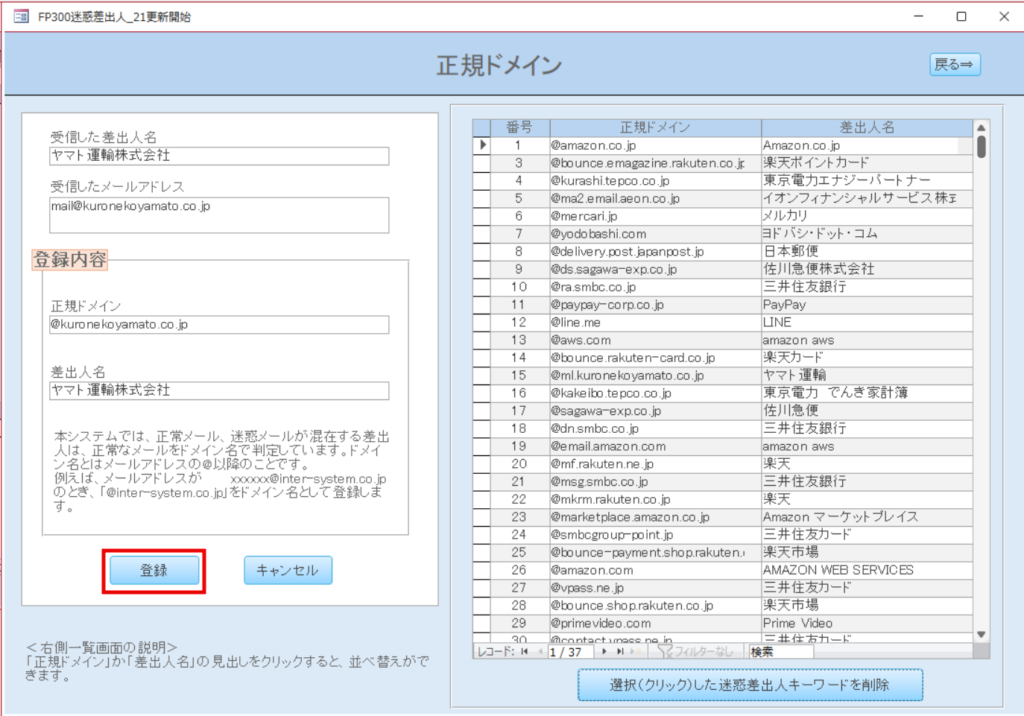Go to next record in navigator
Image resolution: width=1024 pixels, height=716 pixels.
[x=603, y=651]
